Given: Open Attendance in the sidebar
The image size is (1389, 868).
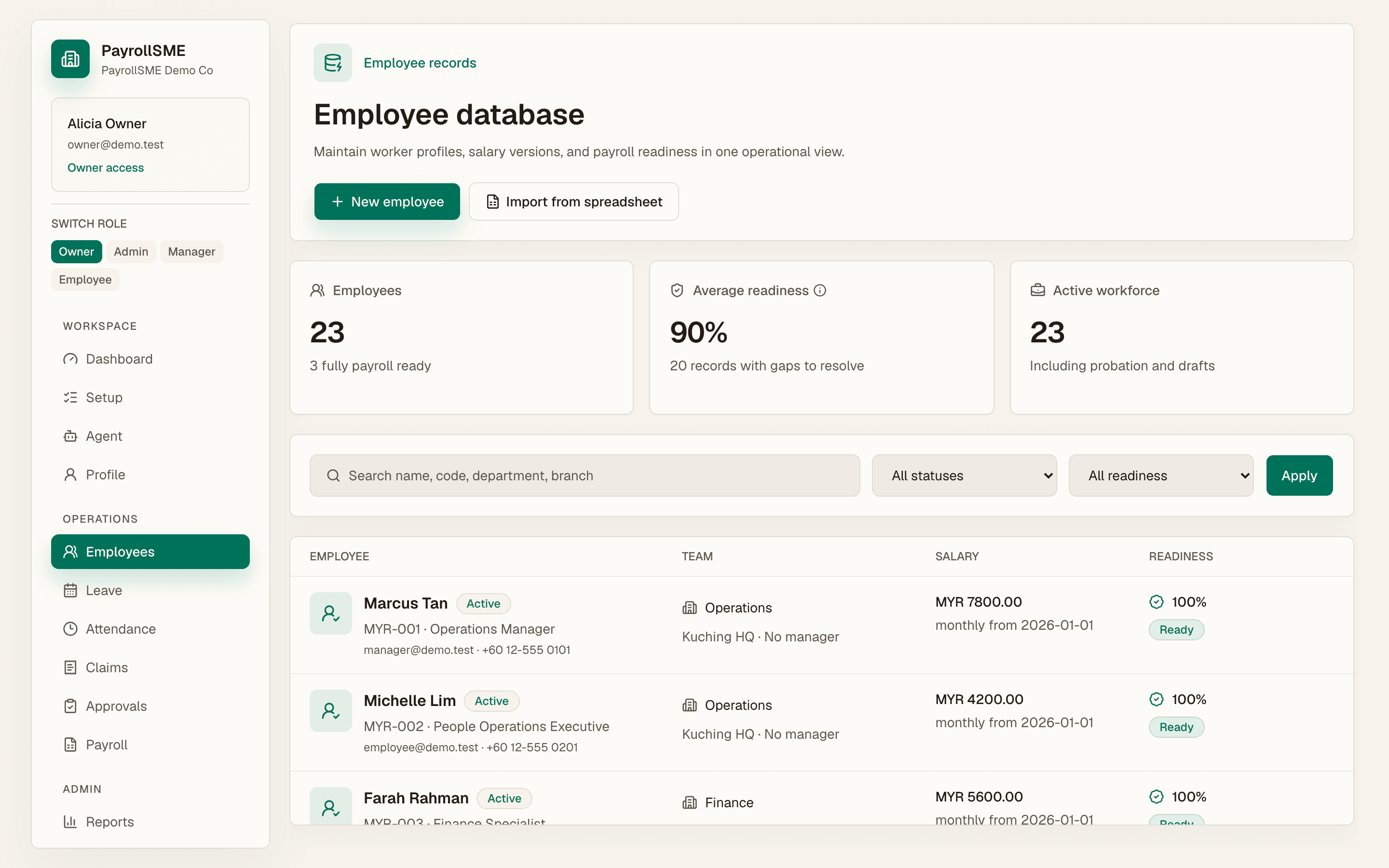Looking at the screenshot, I should (x=150, y=629).
